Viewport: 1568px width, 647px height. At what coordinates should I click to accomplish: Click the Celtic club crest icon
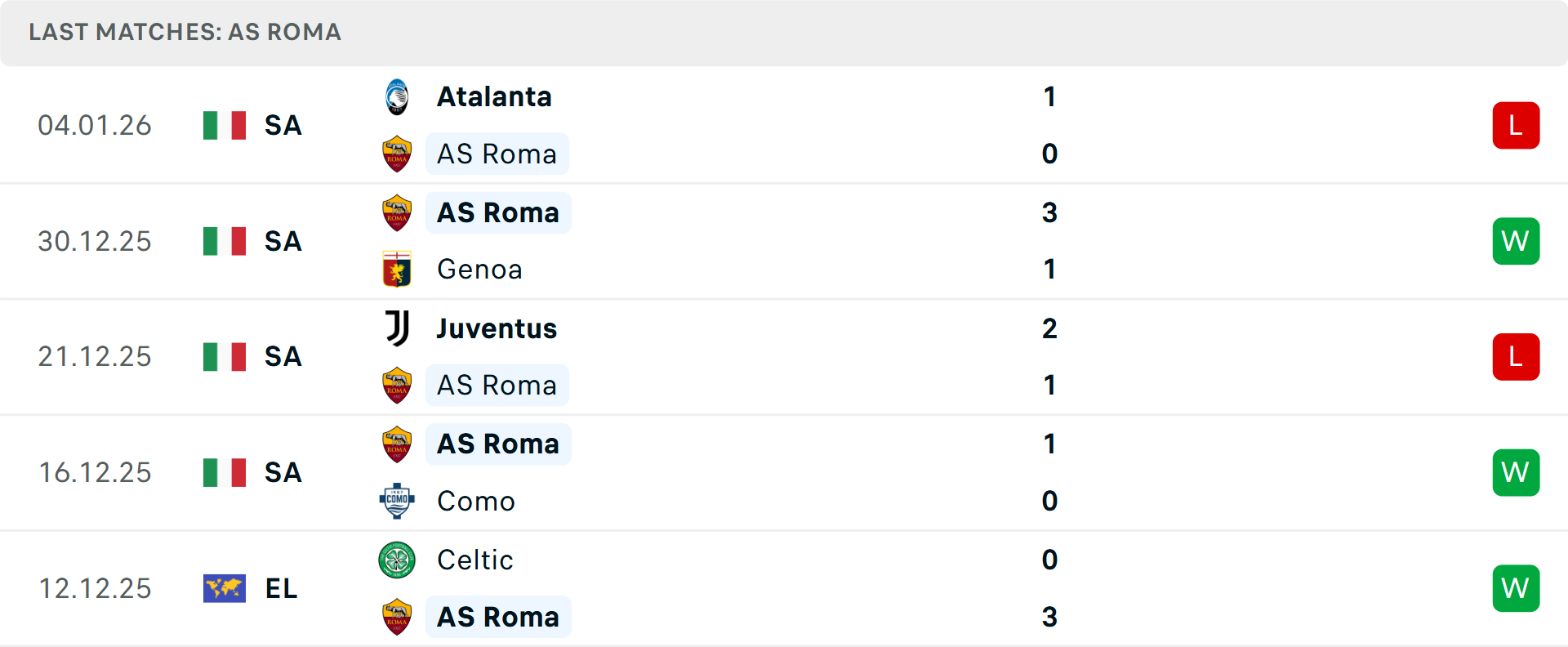(397, 560)
